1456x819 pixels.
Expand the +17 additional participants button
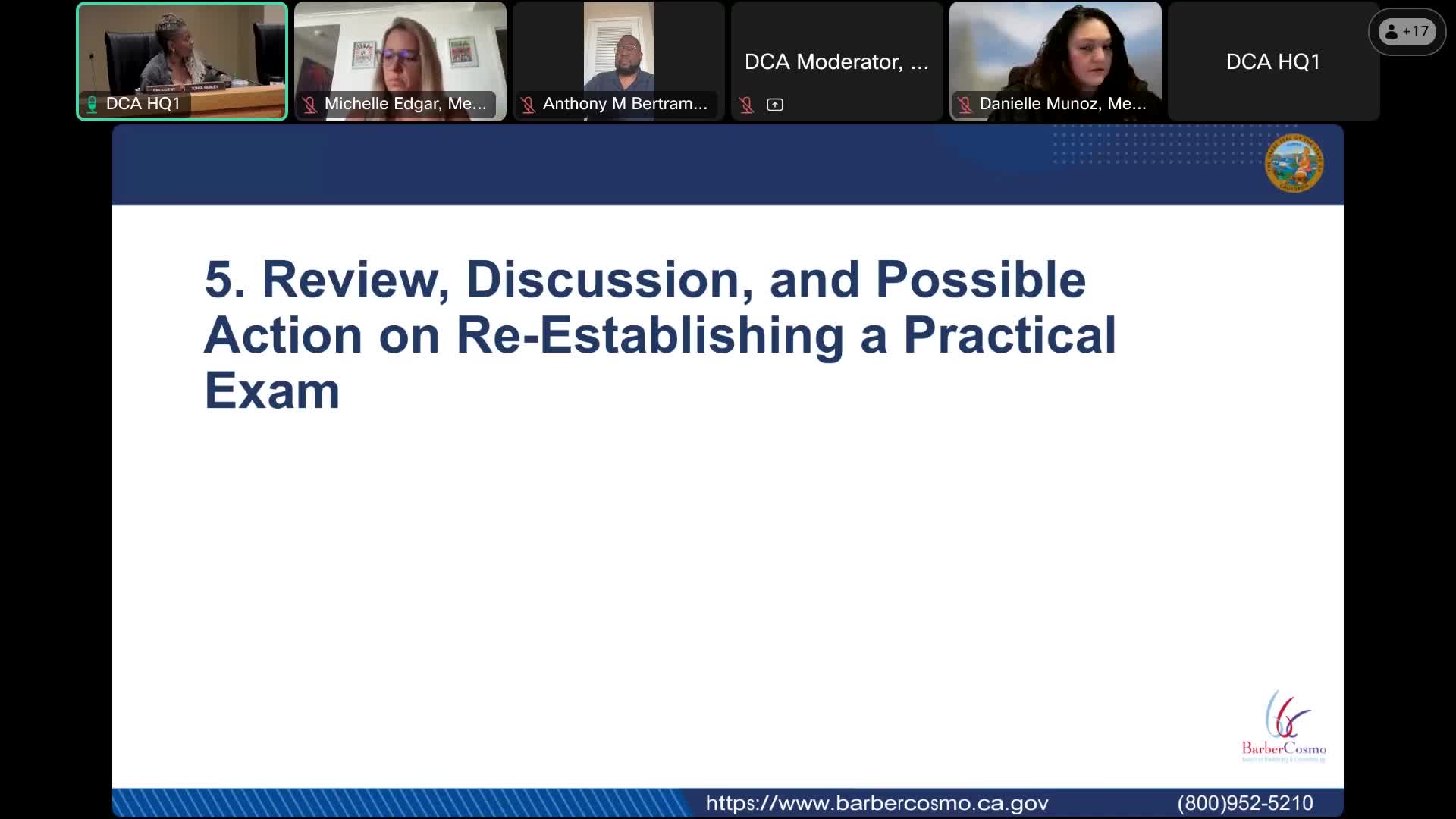click(1407, 32)
